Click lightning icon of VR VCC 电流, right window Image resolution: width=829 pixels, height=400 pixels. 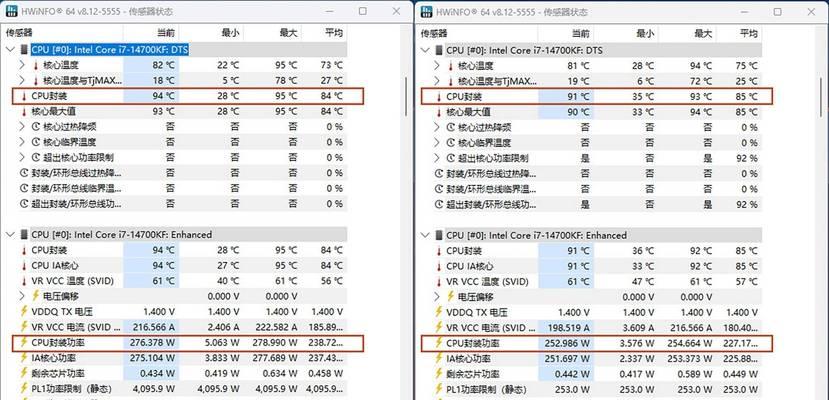point(438,328)
